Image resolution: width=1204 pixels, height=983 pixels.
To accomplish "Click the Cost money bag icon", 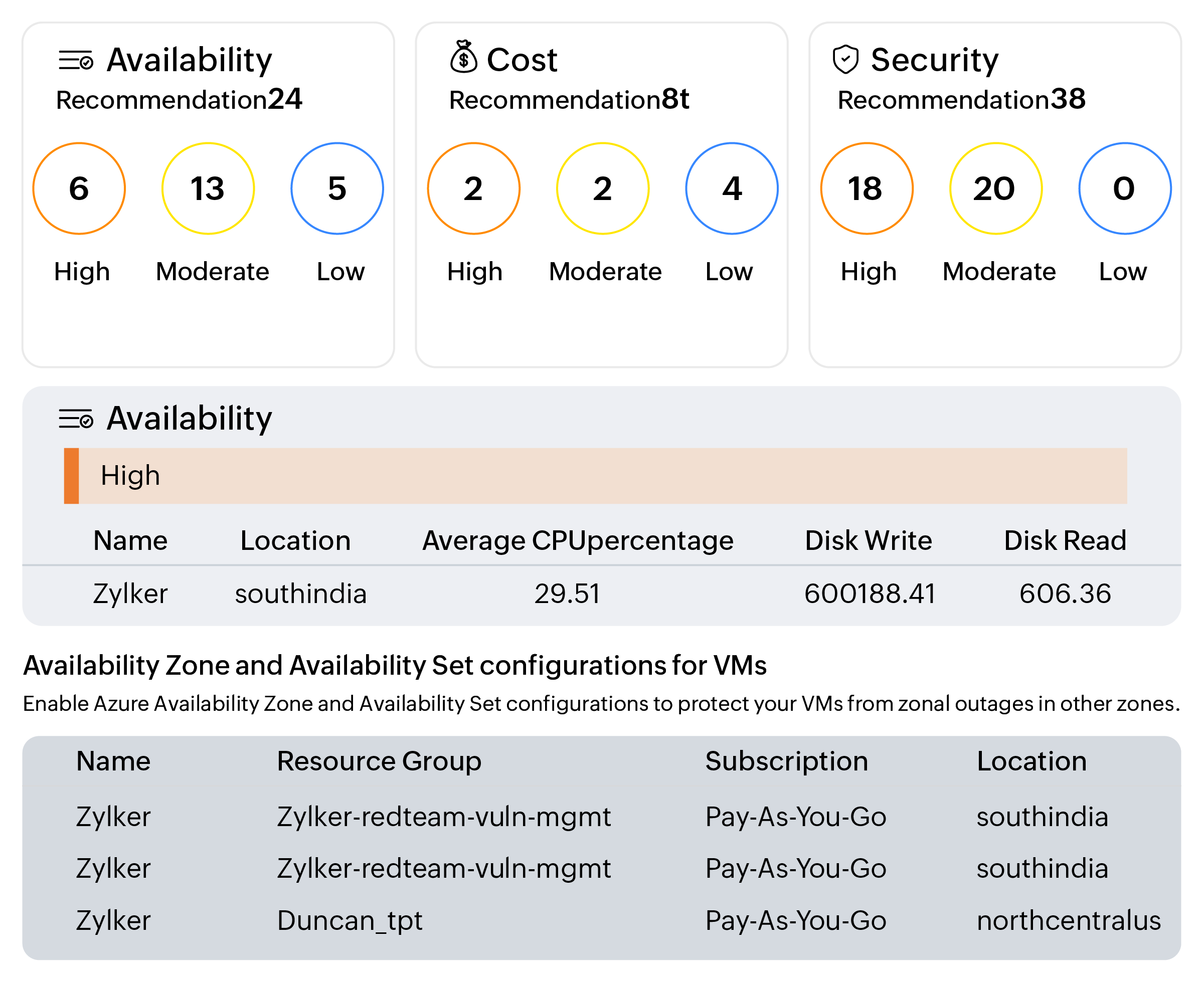I will [x=464, y=57].
